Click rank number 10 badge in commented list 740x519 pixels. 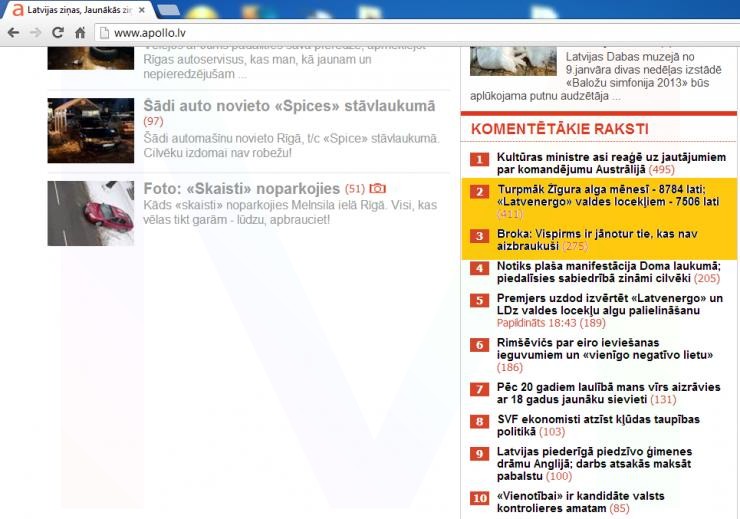(480, 498)
